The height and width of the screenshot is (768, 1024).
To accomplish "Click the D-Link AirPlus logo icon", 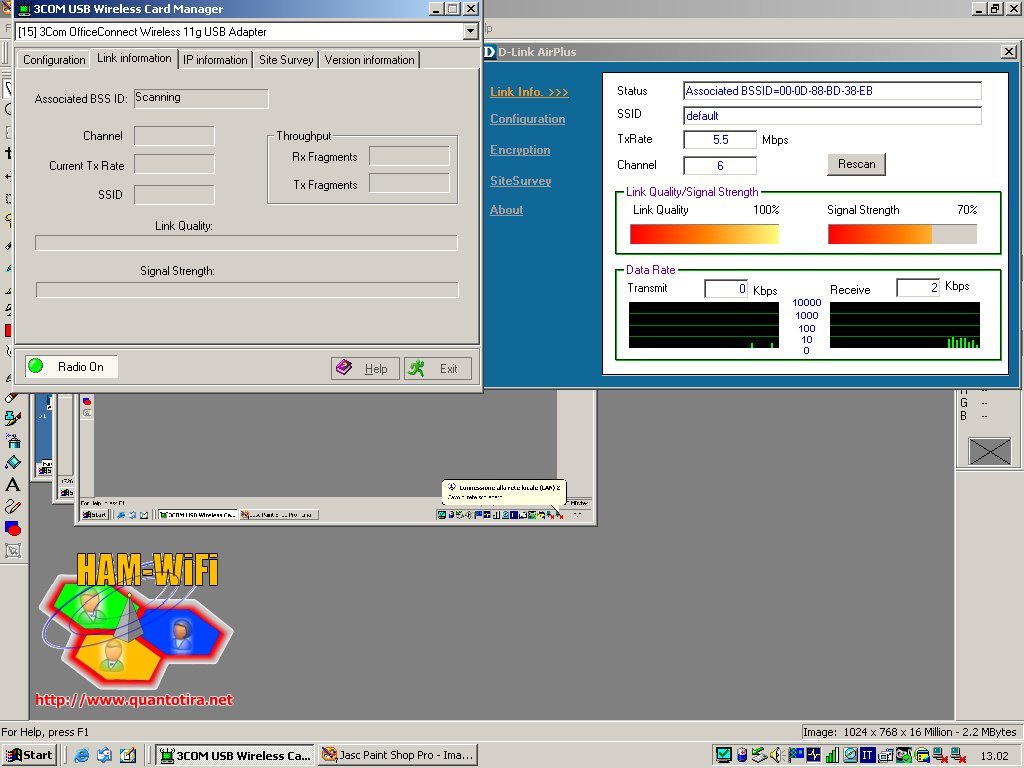I will 490,52.
